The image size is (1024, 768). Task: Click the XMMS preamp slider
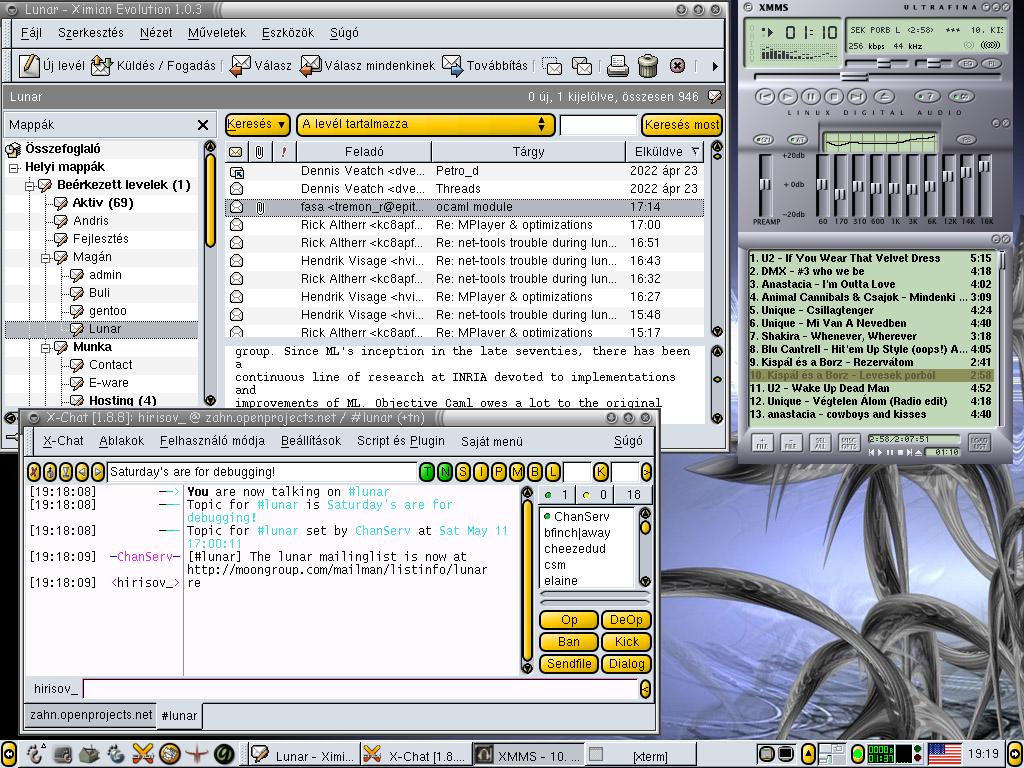tap(766, 186)
